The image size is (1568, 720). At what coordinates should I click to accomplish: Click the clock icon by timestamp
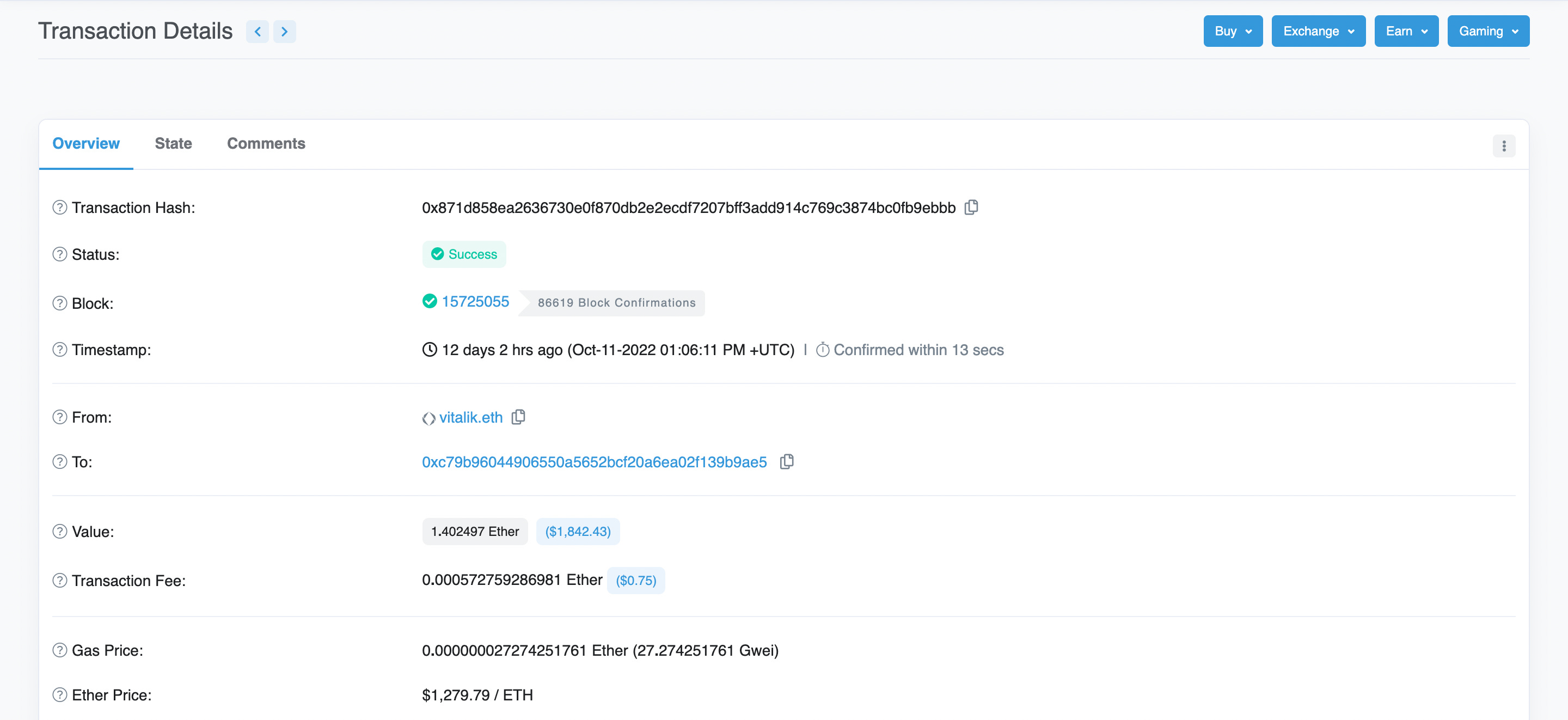pyautogui.click(x=430, y=349)
